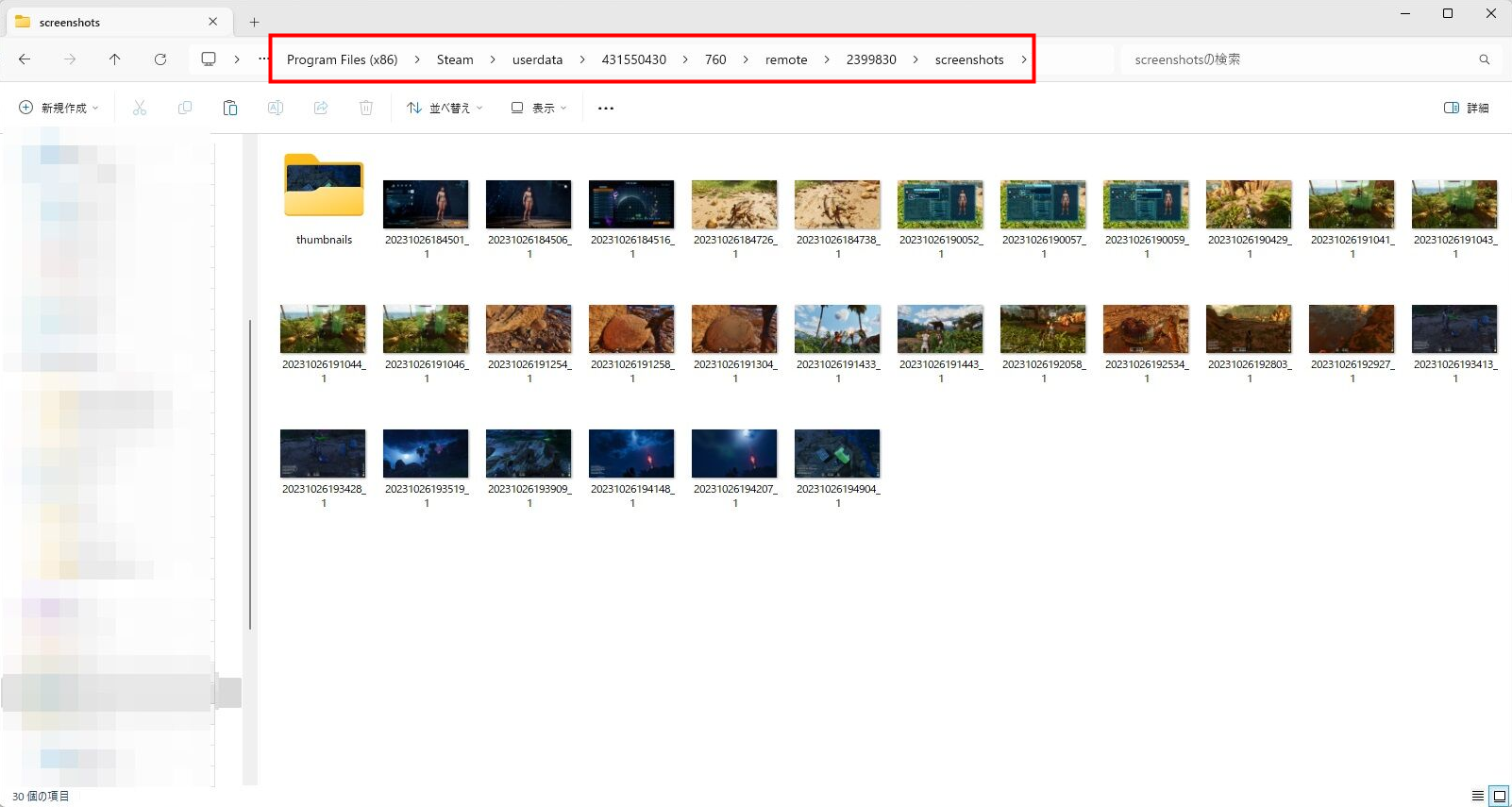1512x807 pixels.
Task: Select screenshot 20231026191433_1
Action: pos(837,344)
